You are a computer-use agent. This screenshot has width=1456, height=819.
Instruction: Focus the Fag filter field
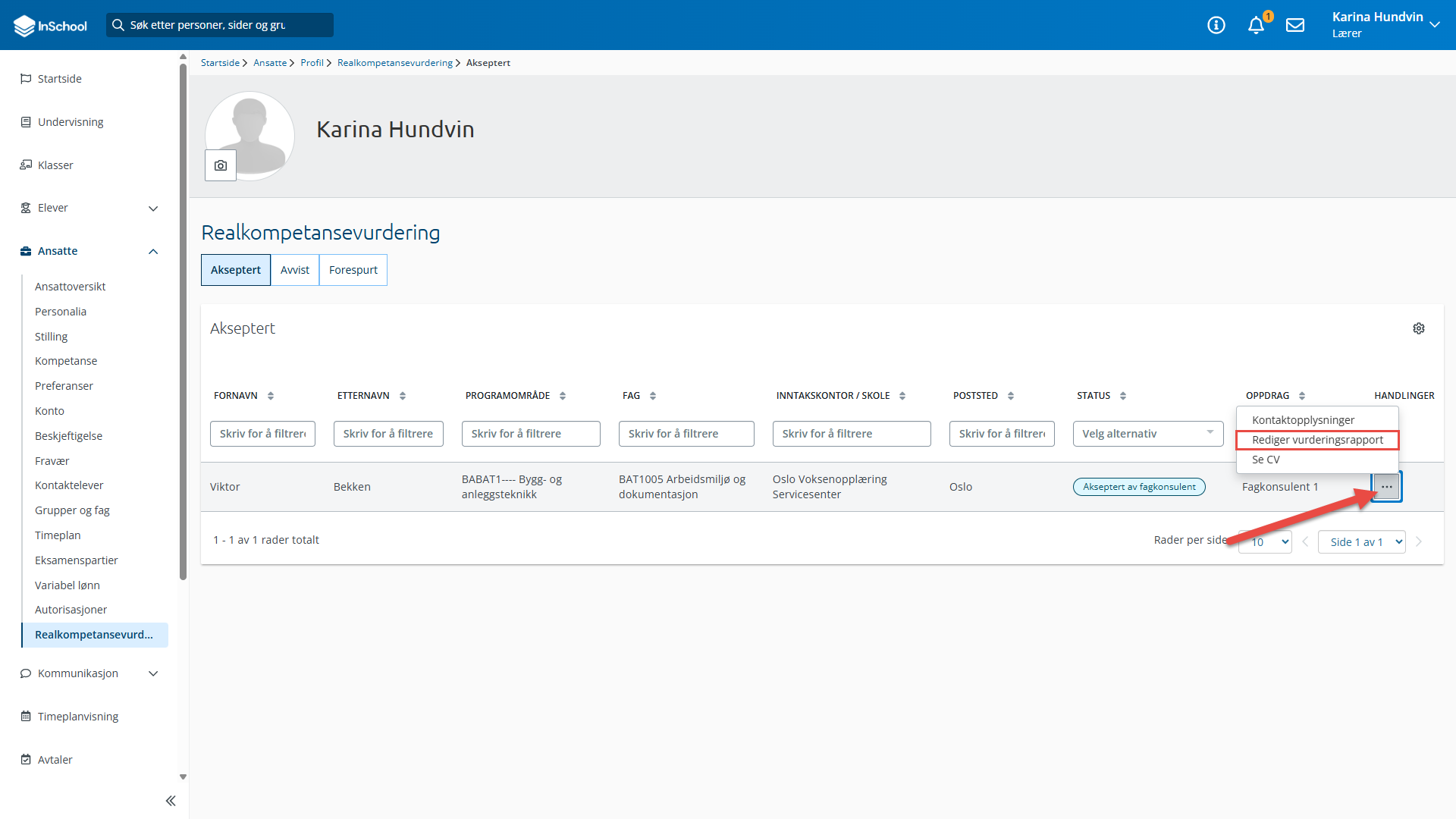[x=686, y=434]
